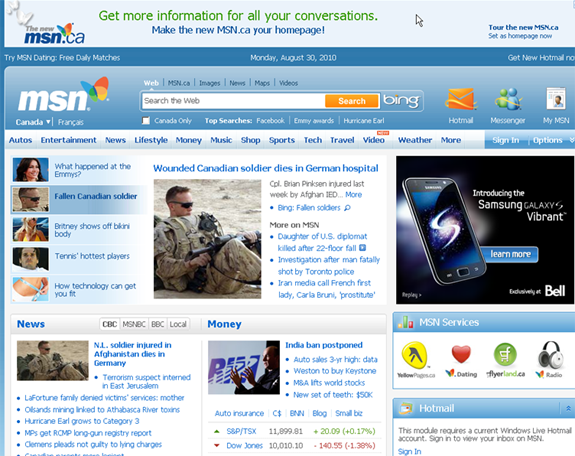The height and width of the screenshot is (456, 575).
Task: Collapse the Hotmail module chevron
Action: (x=568, y=408)
